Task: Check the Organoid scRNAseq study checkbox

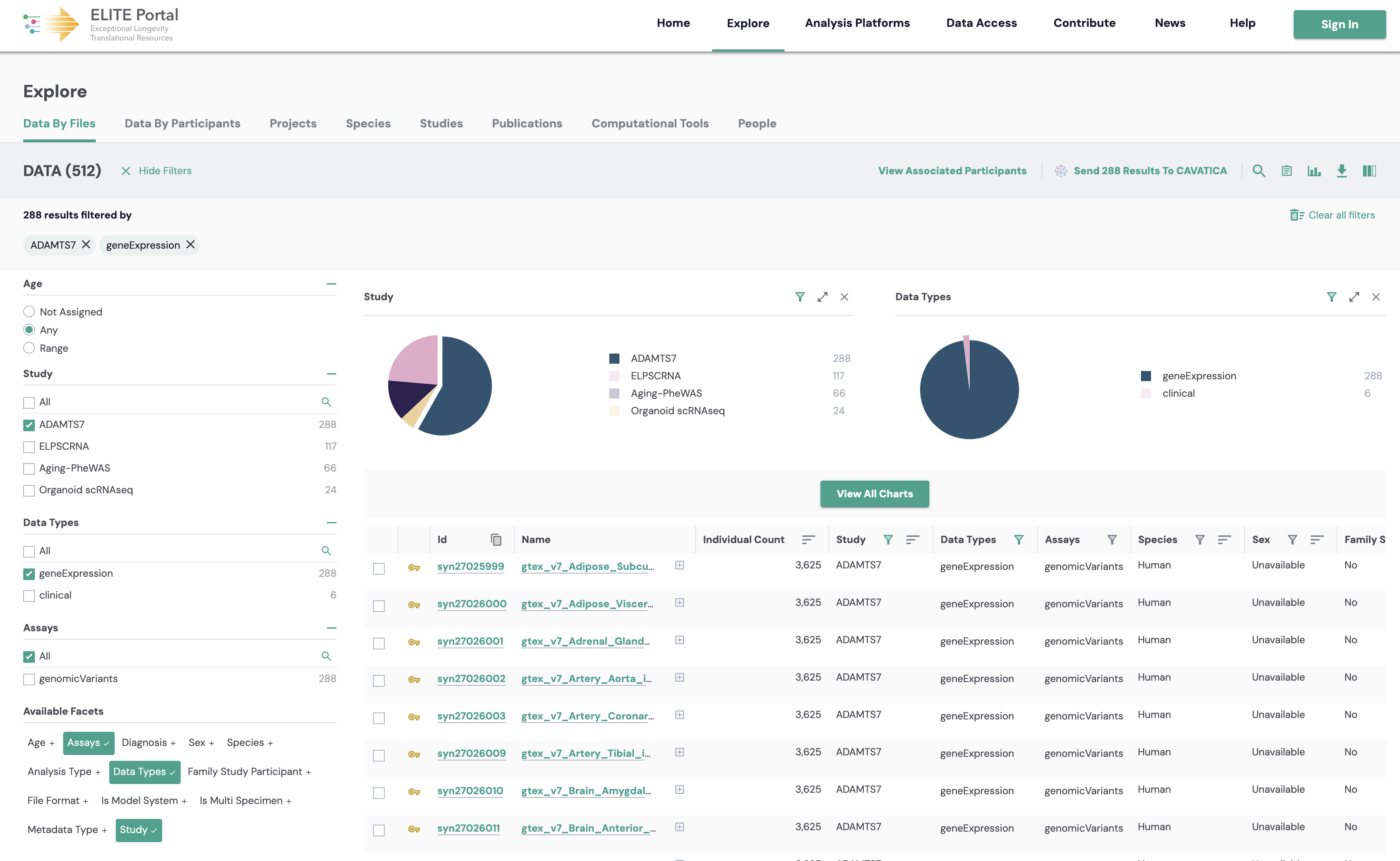Action: [x=29, y=490]
